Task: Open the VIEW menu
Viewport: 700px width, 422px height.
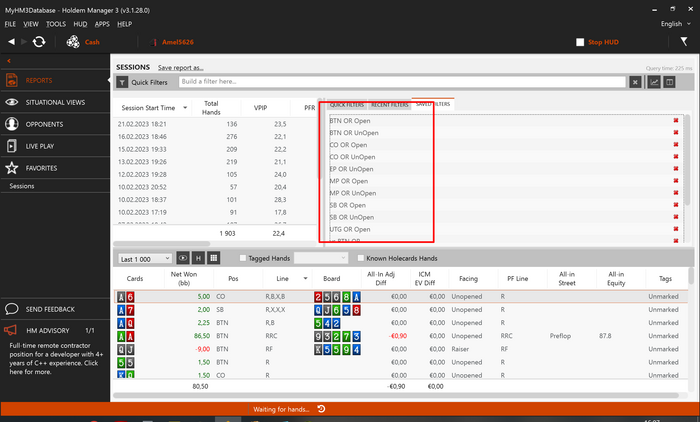Action: click(x=31, y=24)
